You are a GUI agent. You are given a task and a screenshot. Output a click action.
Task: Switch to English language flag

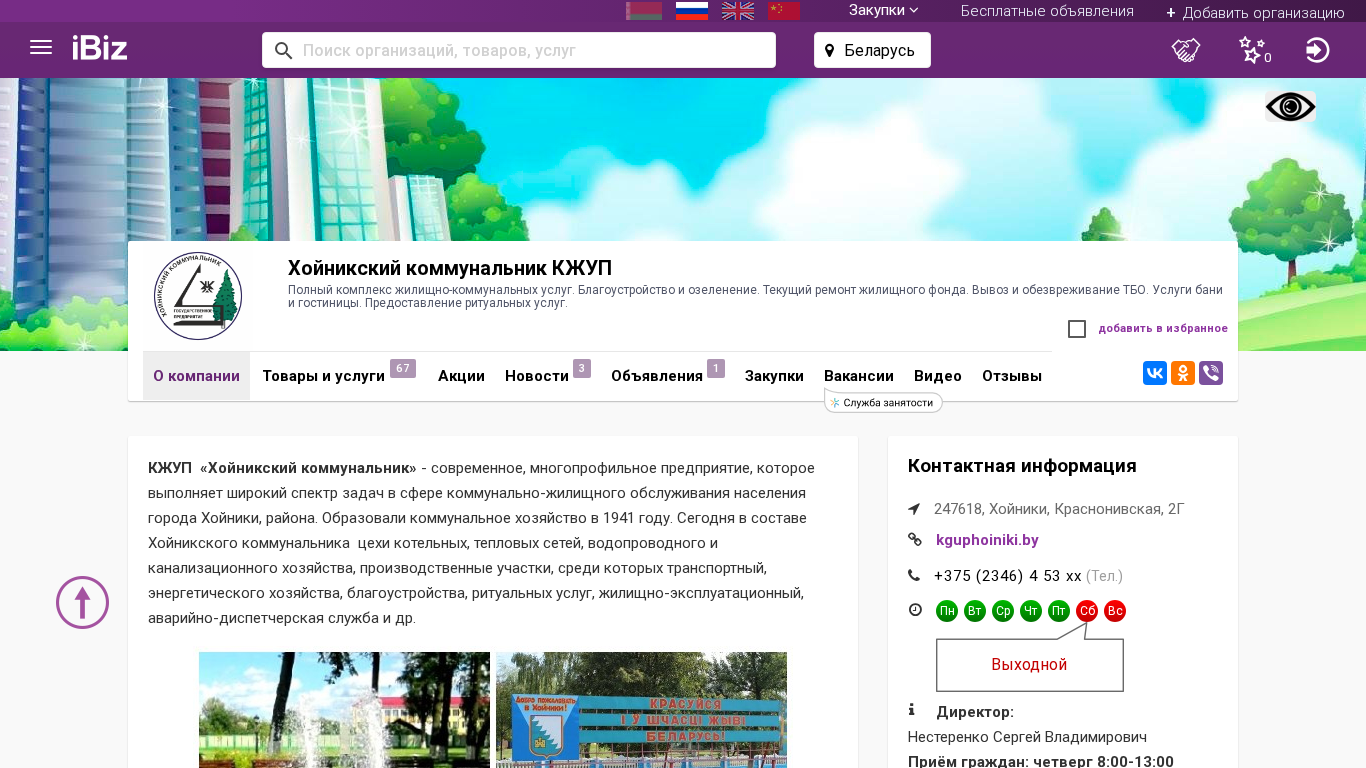coord(738,11)
